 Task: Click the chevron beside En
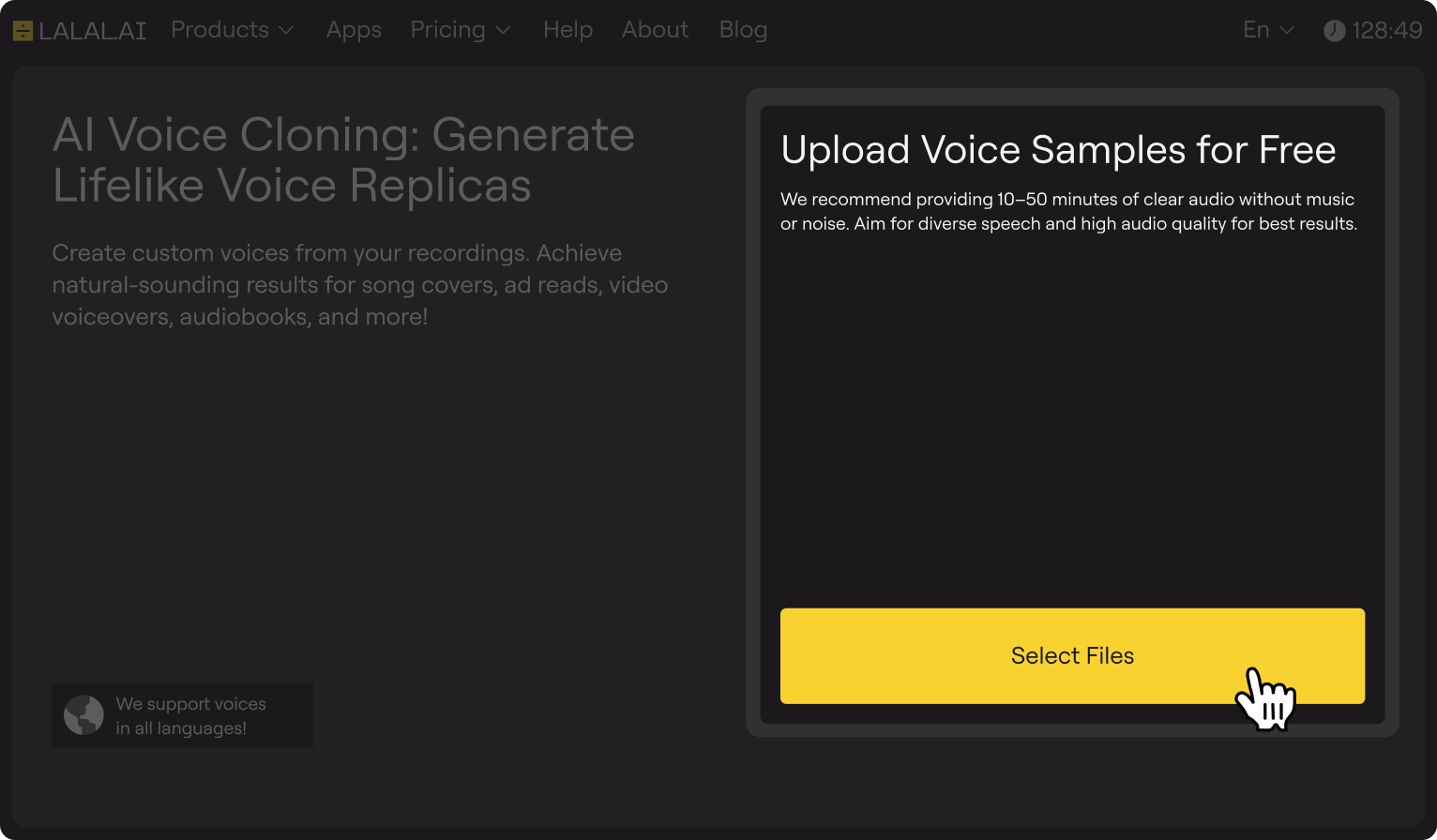(x=1287, y=31)
